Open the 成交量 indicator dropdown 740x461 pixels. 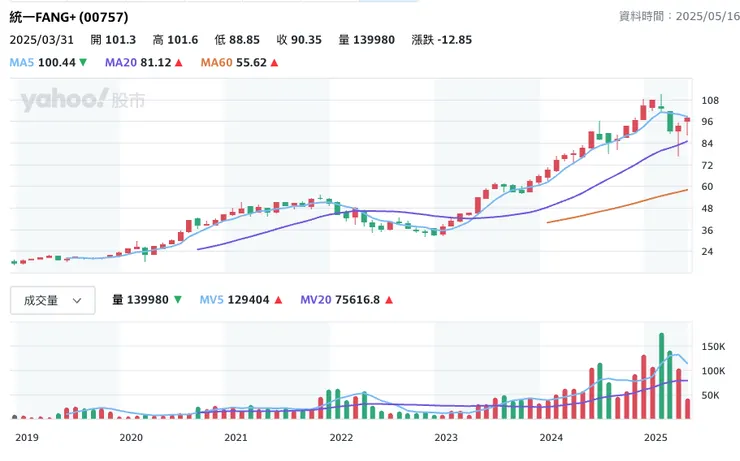coord(52,300)
